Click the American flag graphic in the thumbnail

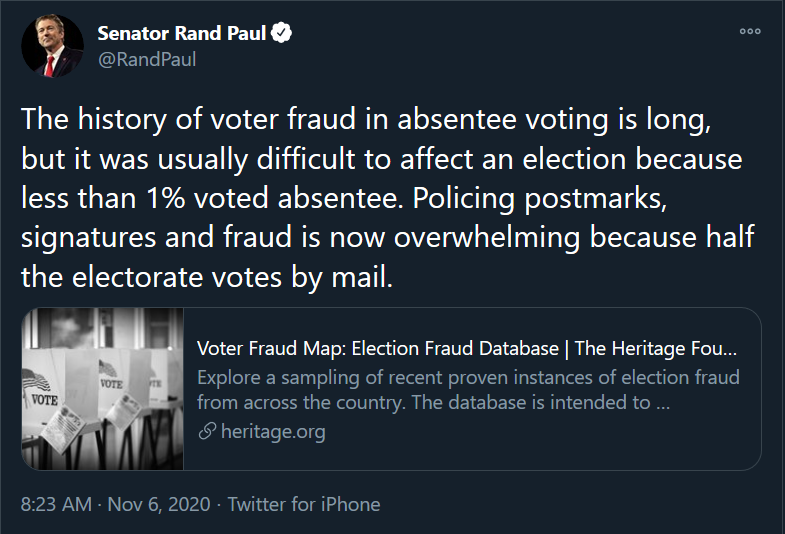tap(37, 380)
